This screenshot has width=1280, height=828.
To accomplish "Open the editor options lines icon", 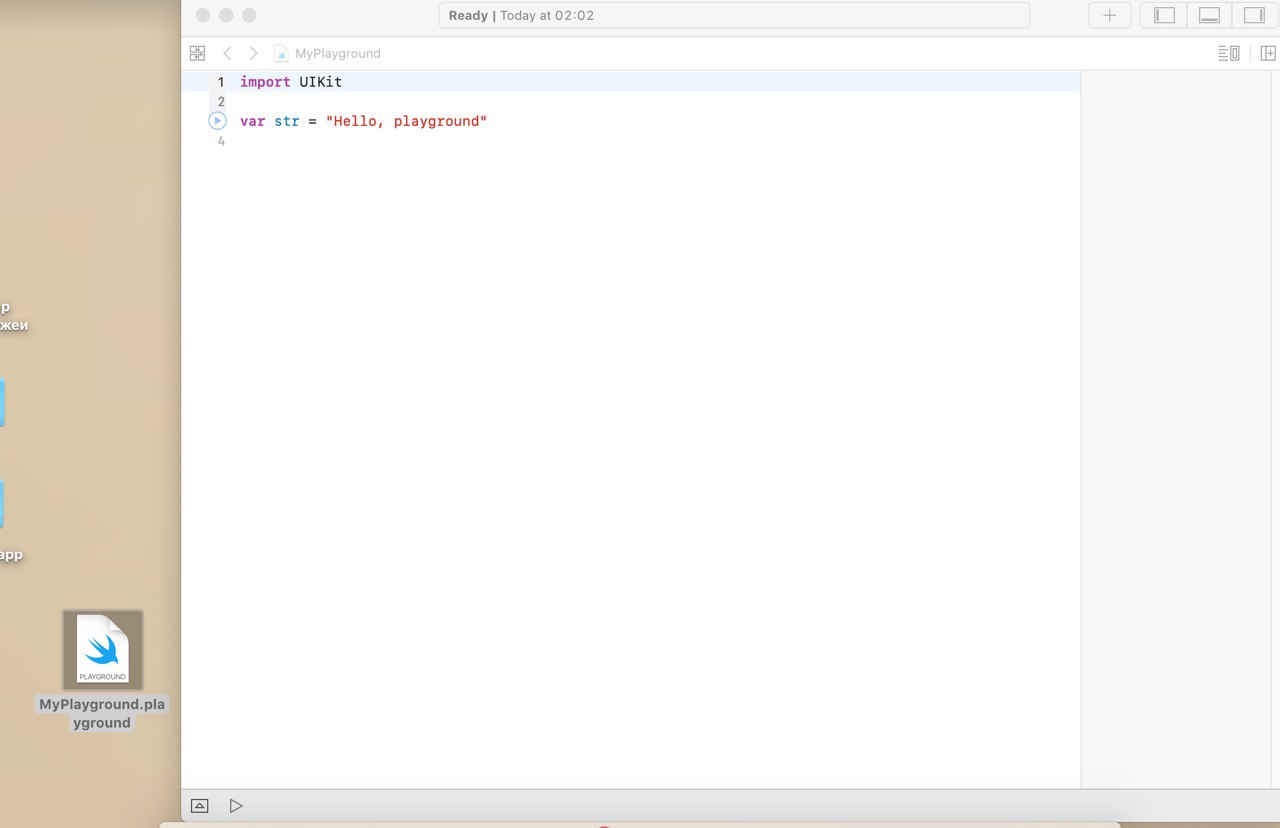I will pos(1229,53).
